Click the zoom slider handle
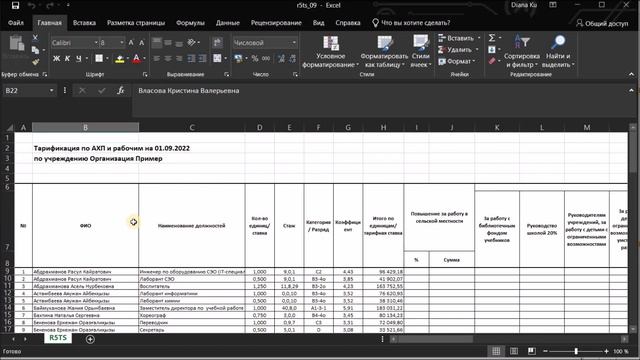The width and height of the screenshot is (640, 360). [x=576, y=351]
